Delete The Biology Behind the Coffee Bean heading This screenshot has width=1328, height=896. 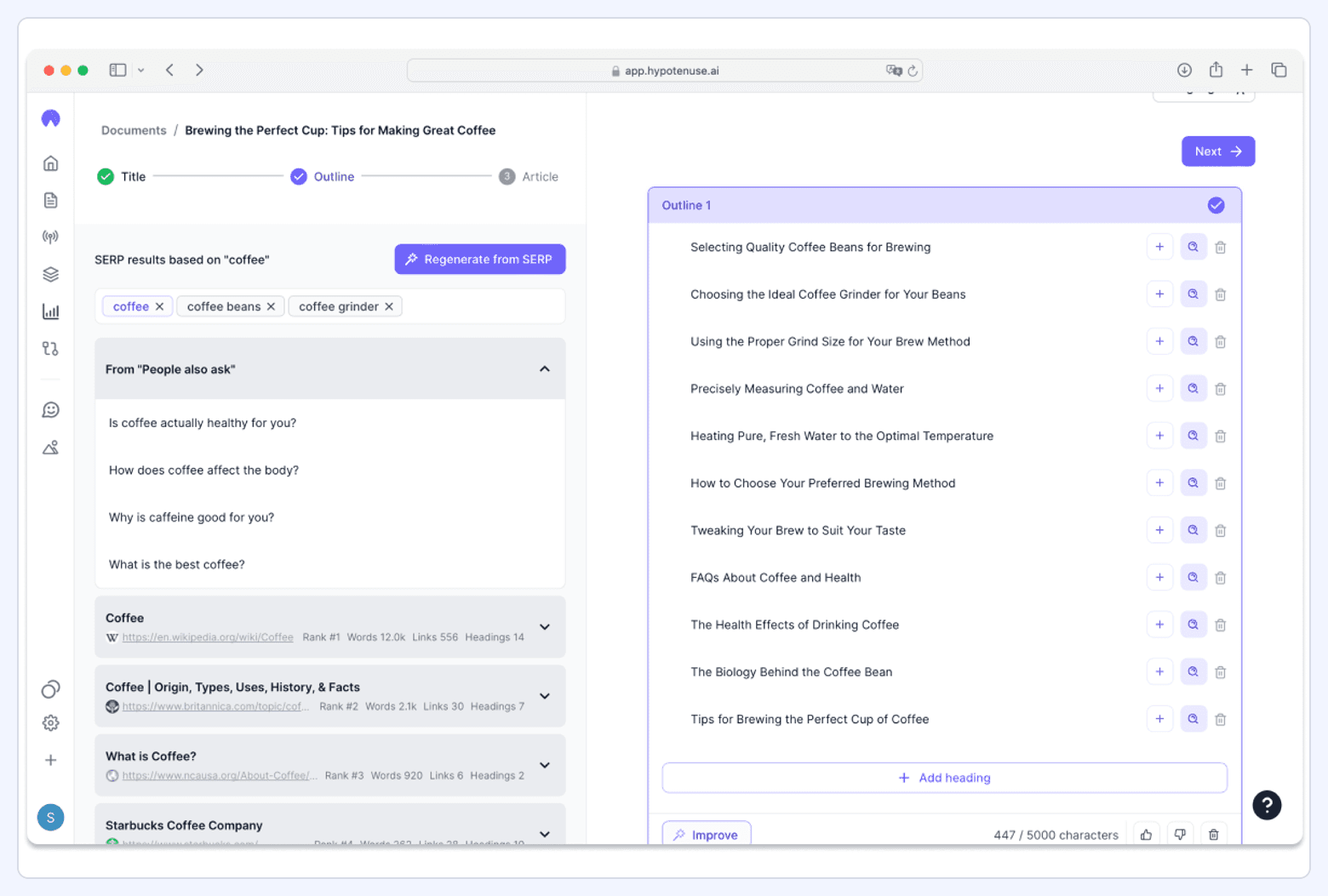[x=1220, y=671]
